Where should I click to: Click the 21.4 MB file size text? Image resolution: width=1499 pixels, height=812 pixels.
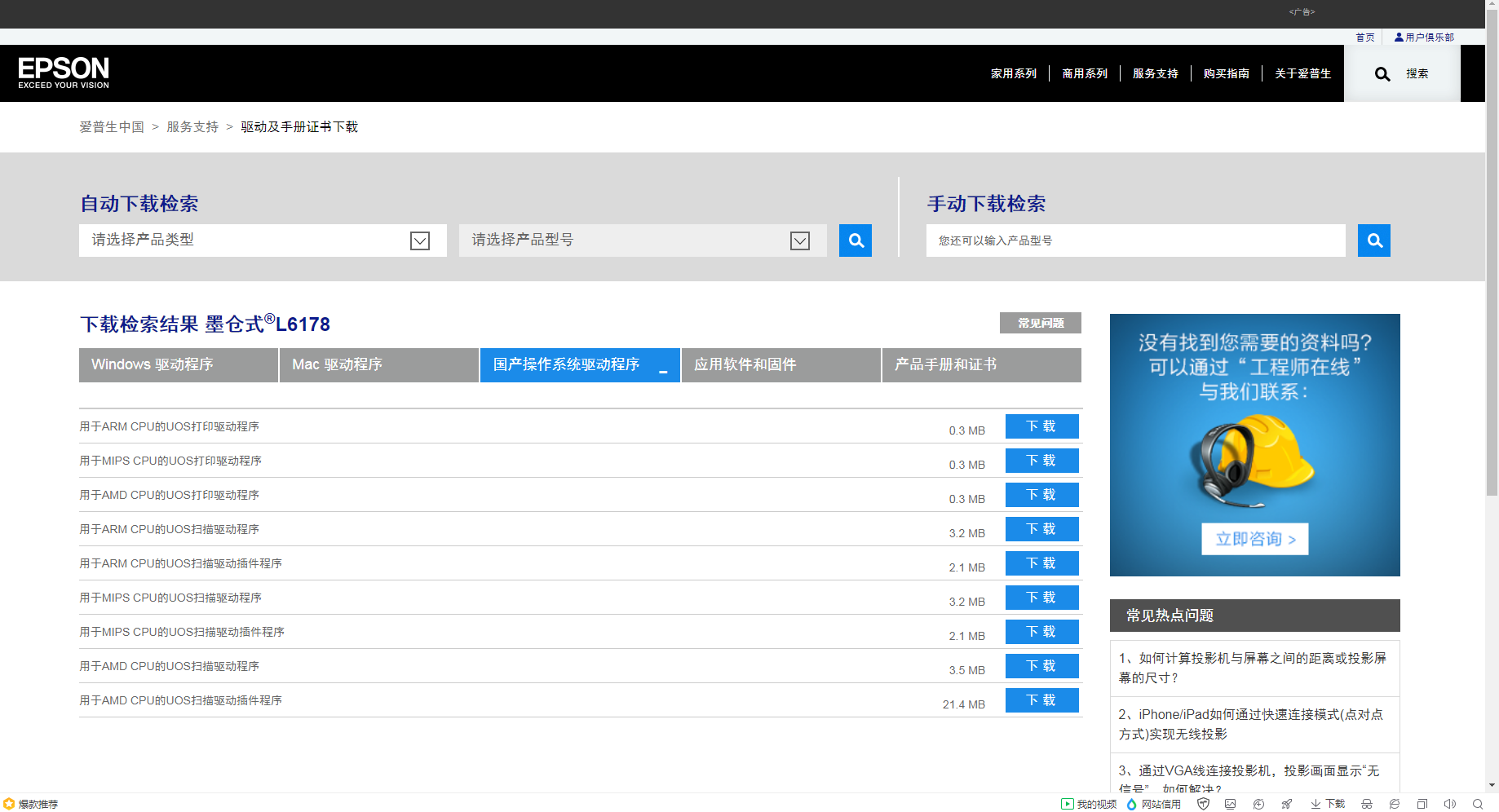coord(964,704)
